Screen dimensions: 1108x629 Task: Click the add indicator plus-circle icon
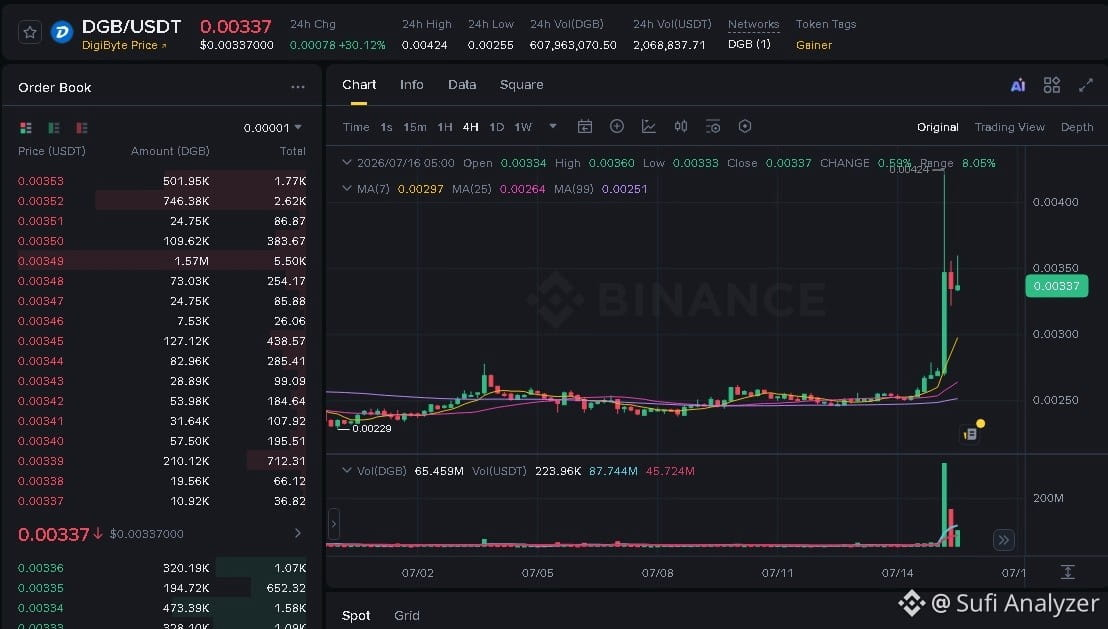pos(617,127)
